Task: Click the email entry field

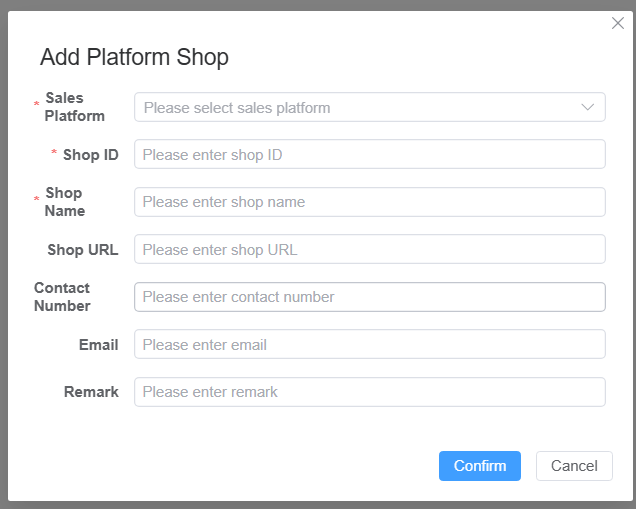Action: (369, 345)
